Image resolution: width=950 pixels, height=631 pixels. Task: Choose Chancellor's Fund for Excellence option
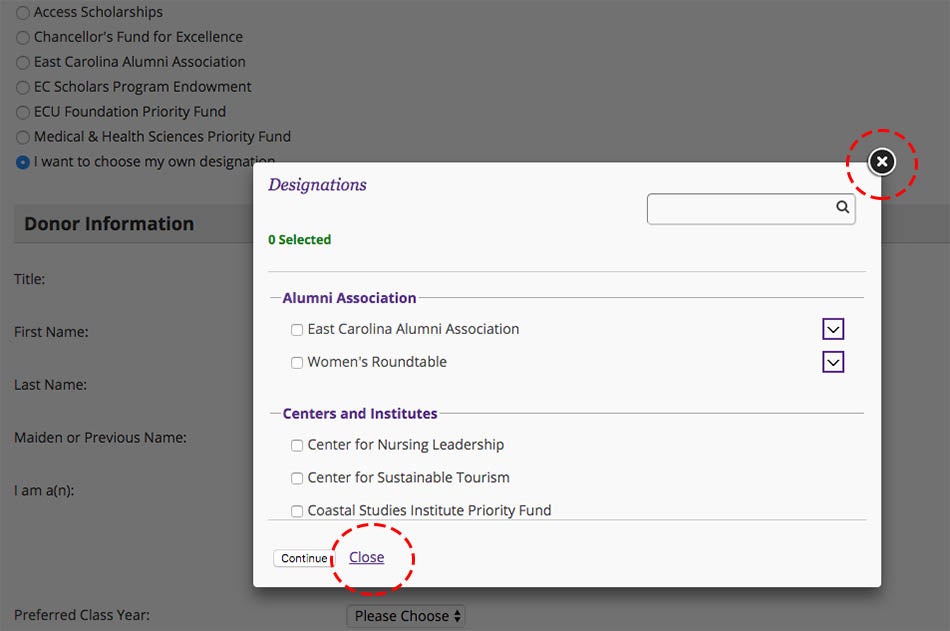pos(22,38)
